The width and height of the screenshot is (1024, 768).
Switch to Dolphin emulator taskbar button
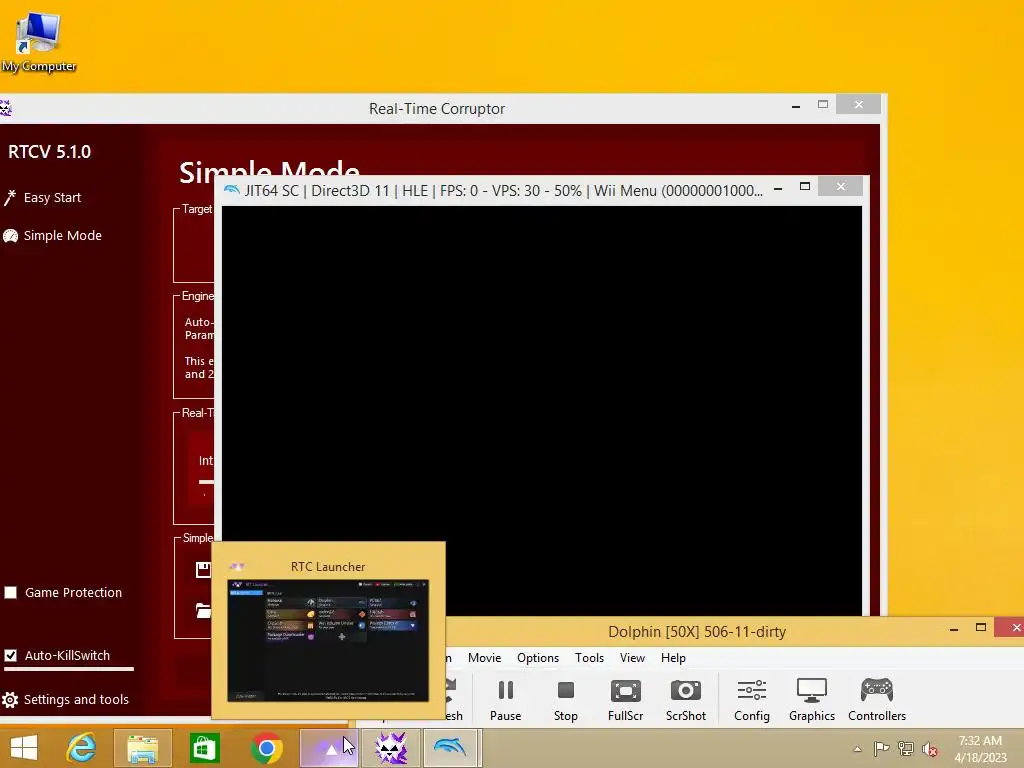tap(451, 748)
